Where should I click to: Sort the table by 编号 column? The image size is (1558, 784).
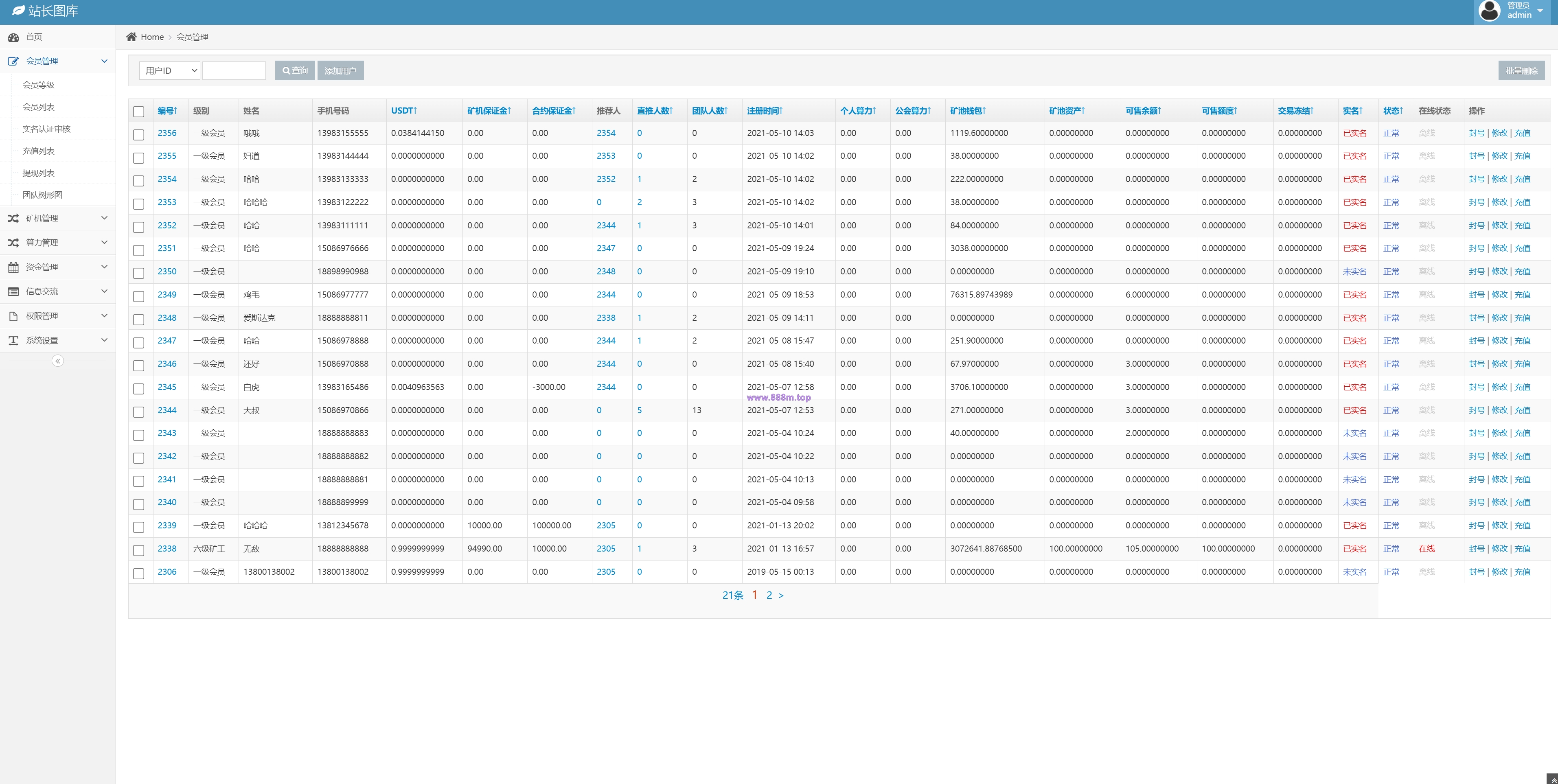[x=168, y=111]
